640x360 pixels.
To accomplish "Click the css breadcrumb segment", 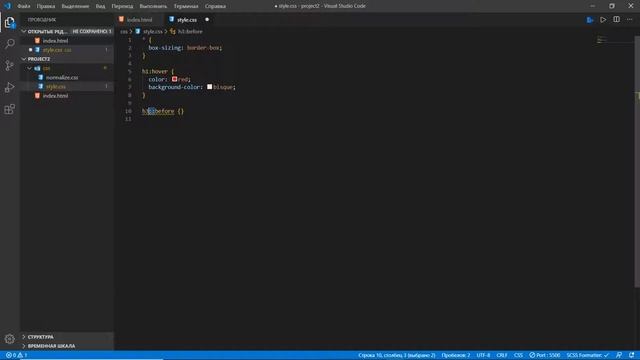I will [x=124, y=31].
